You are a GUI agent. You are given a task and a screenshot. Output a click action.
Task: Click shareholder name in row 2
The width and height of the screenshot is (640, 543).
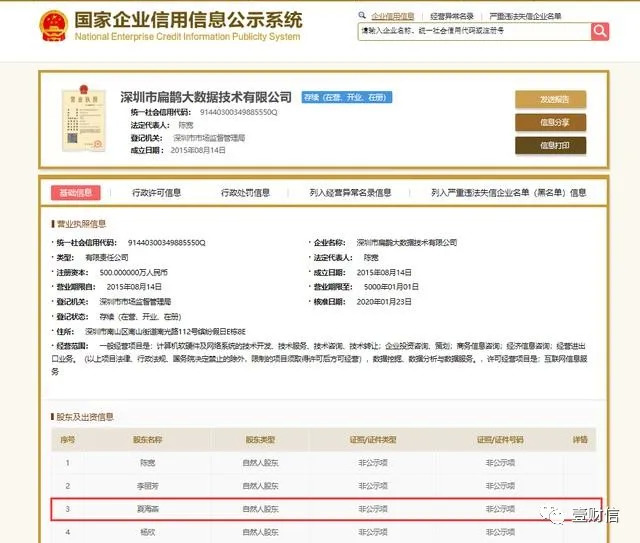click(x=147, y=486)
